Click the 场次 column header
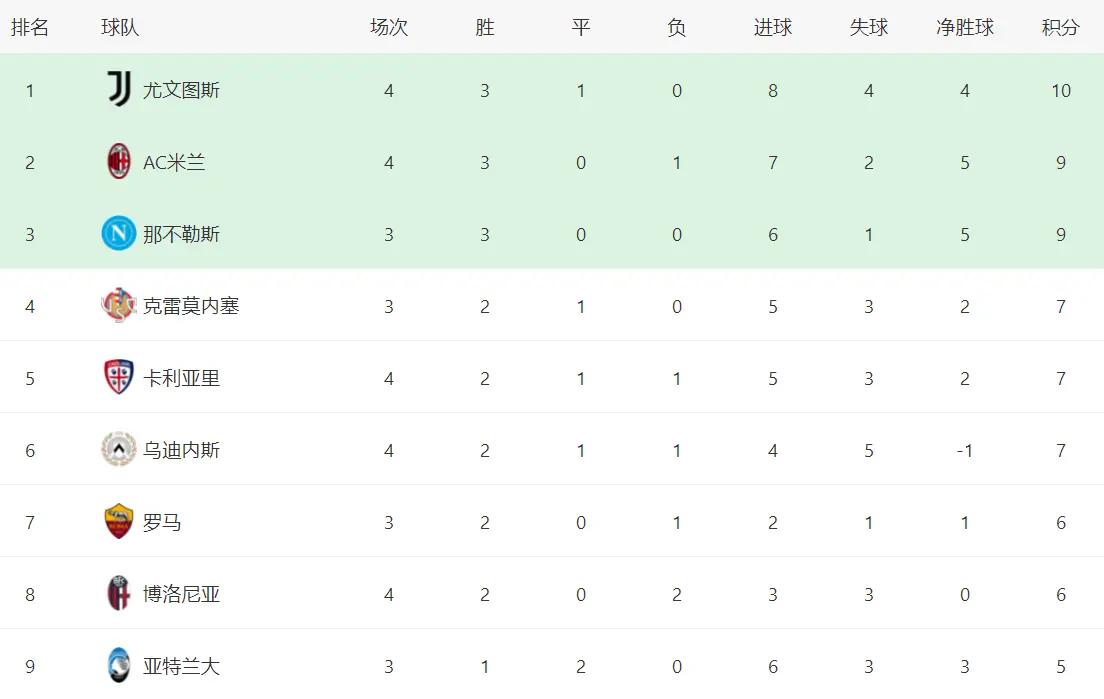This screenshot has width=1104, height=699. coord(389,28)
